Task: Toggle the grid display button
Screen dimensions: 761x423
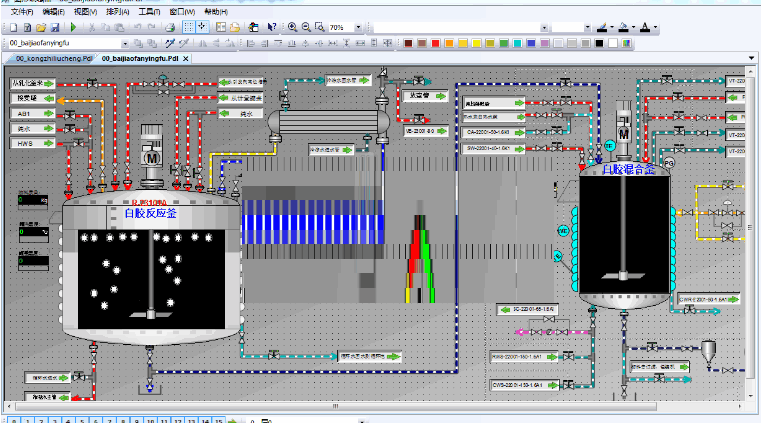Action: pos(188,27)
